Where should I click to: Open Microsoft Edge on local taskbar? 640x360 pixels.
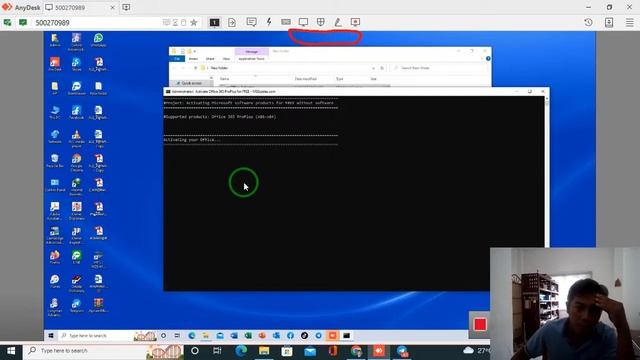pyautogui.click(x=241, y=351)
